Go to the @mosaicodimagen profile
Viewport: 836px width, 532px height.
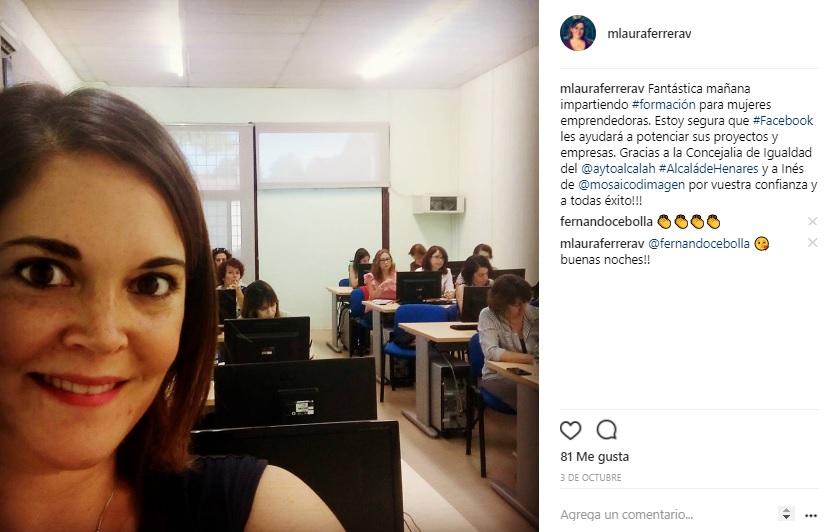[631, 184]
